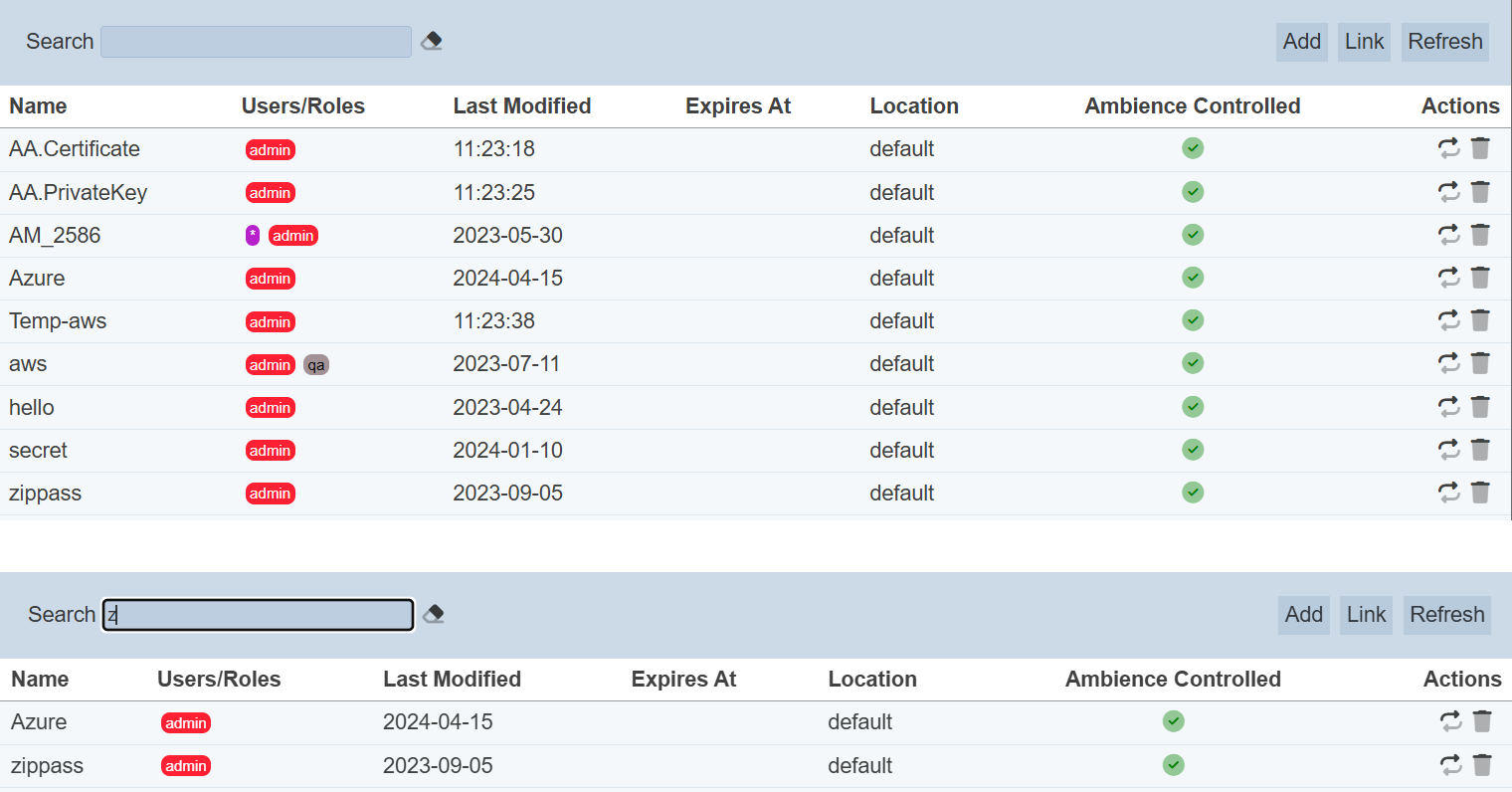Delete the AA.Certificate entry using its trash icon
This screenshot has height=792, width=1512.
(x=1480, y=148)
